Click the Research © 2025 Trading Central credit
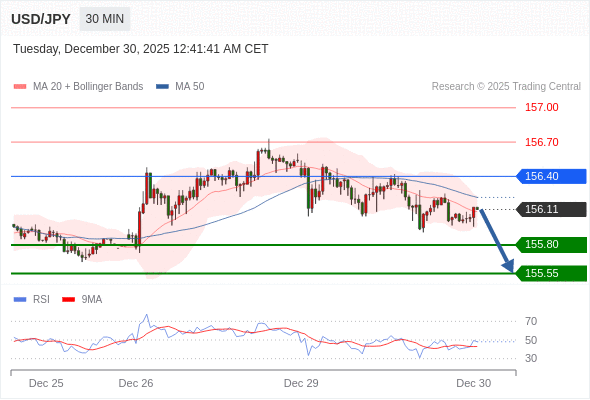 tap(506, 87)
